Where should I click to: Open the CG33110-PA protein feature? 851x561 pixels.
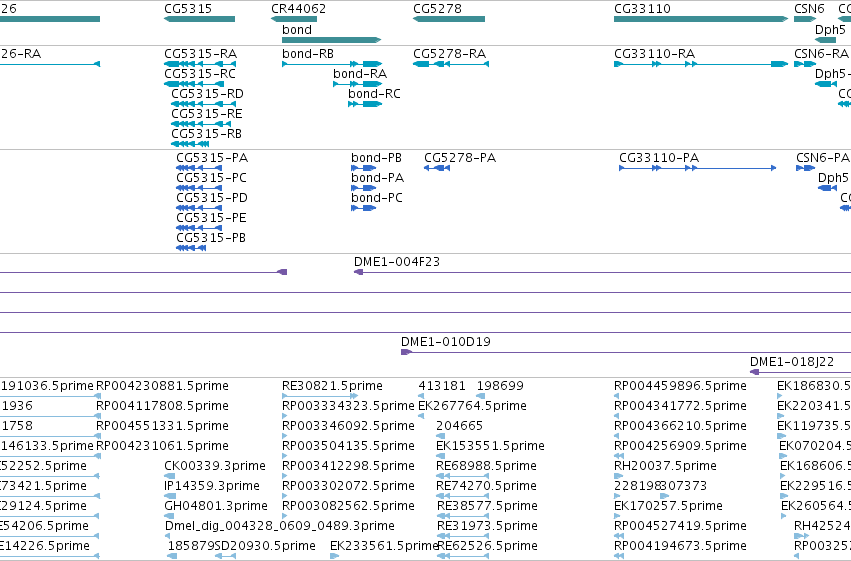(x=697, y=168)
